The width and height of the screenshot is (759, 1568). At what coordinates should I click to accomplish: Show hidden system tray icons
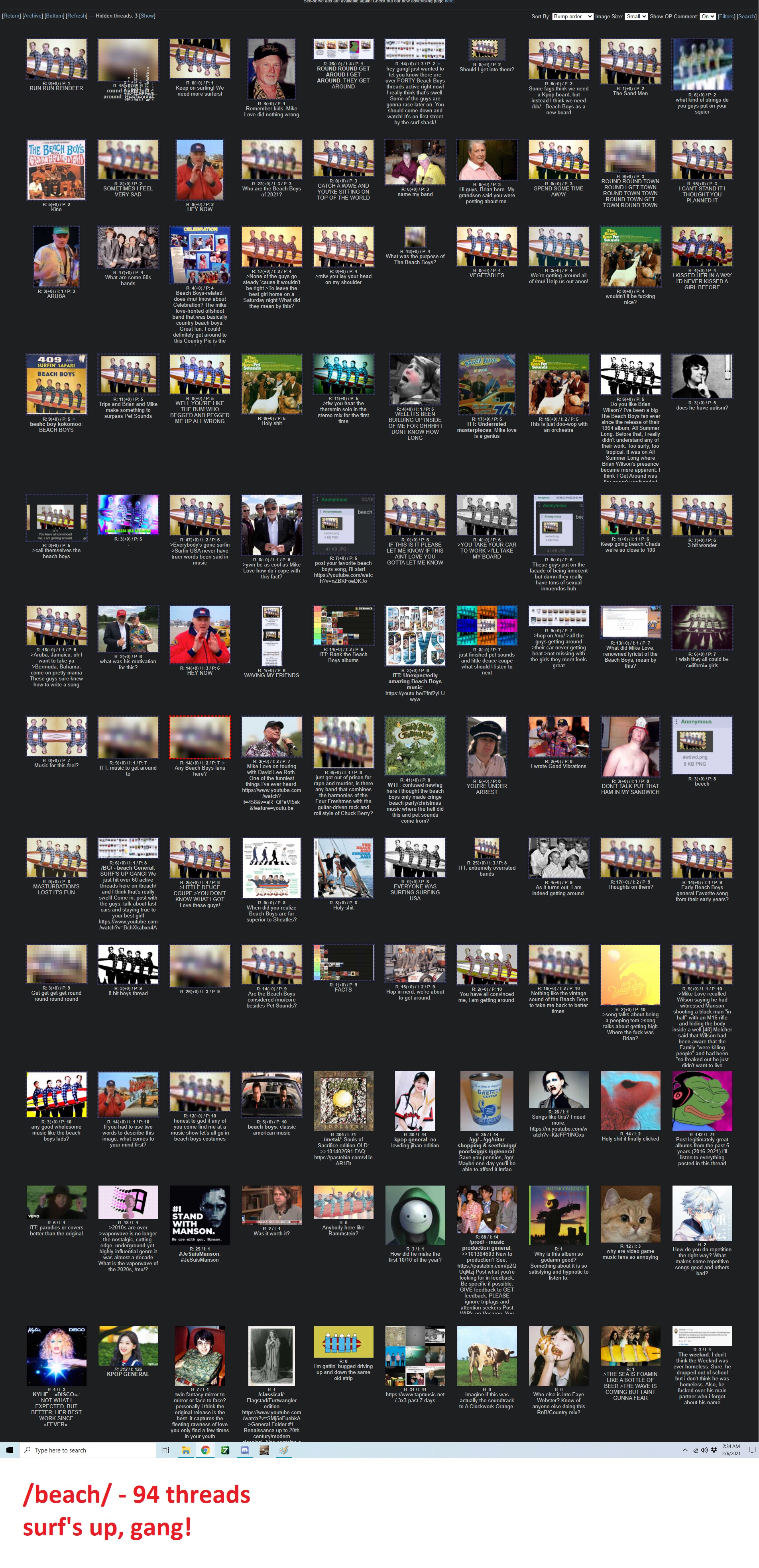[685, 1450]
